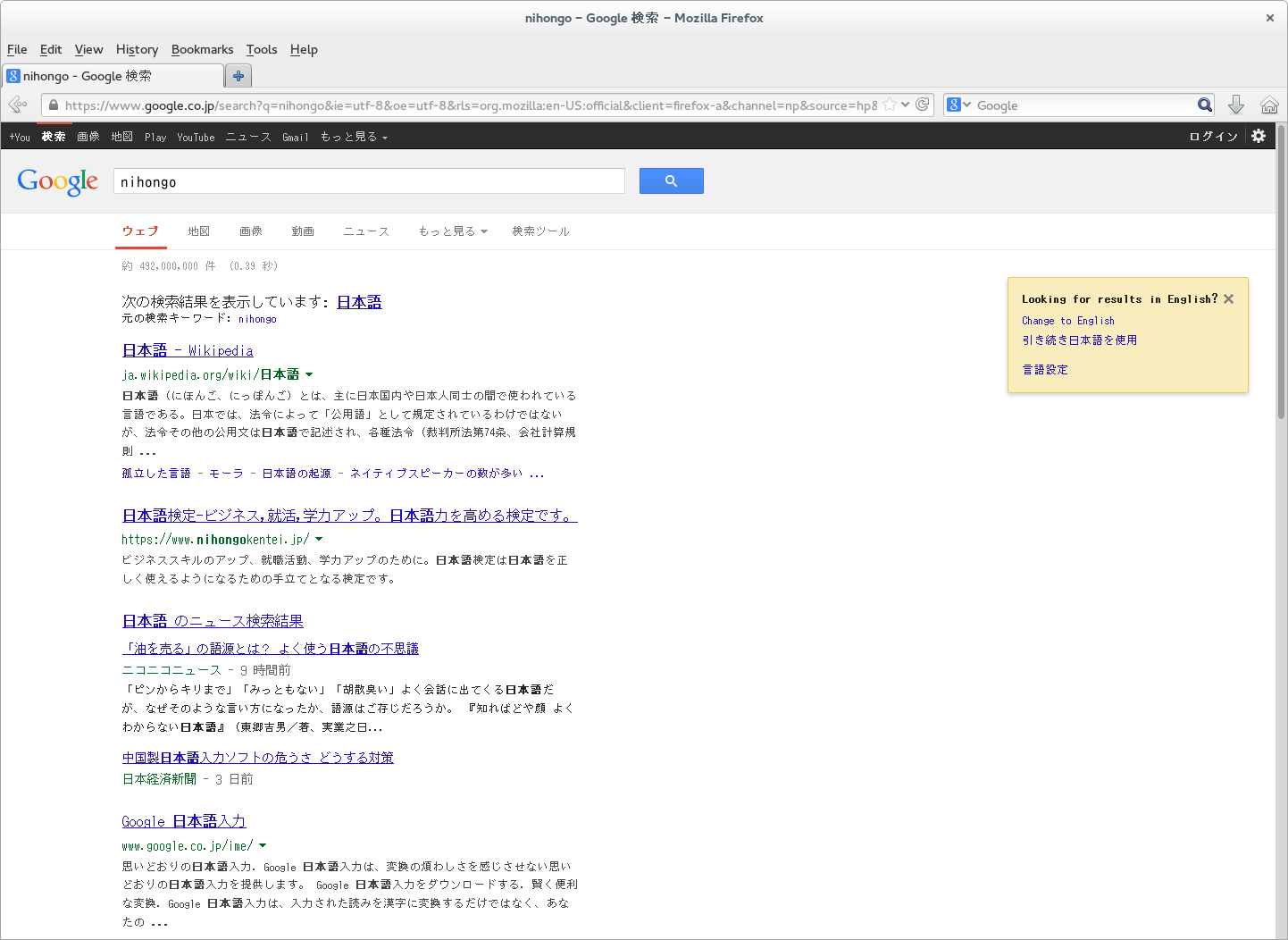Dismiss the English results notice

tap(1229, 298)
